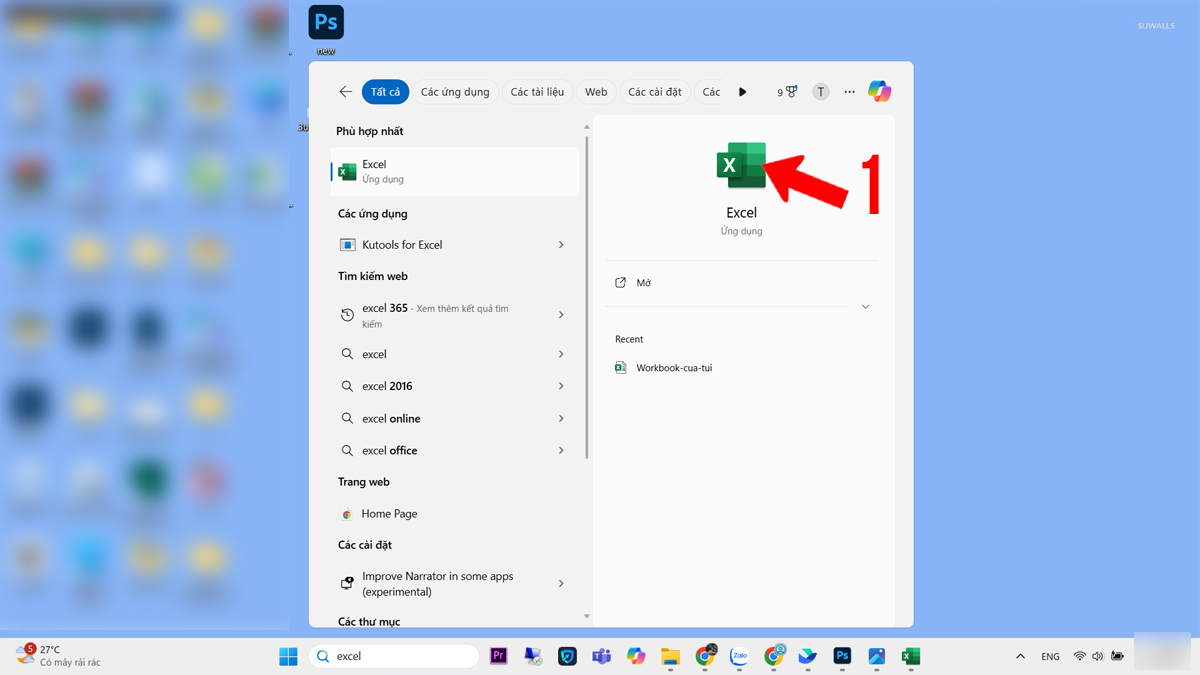This screenshot has width=1200, height=675.
Task: Expand excel office suggestion chevron
Action: 561,450
